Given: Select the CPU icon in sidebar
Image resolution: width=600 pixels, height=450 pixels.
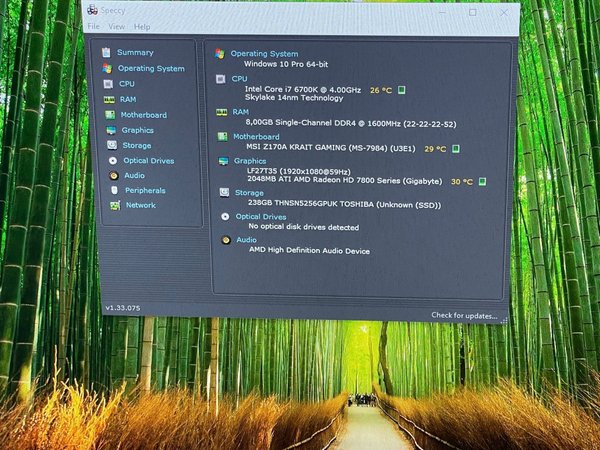Looking at the screenshot, I should click(x=108, y=84).
